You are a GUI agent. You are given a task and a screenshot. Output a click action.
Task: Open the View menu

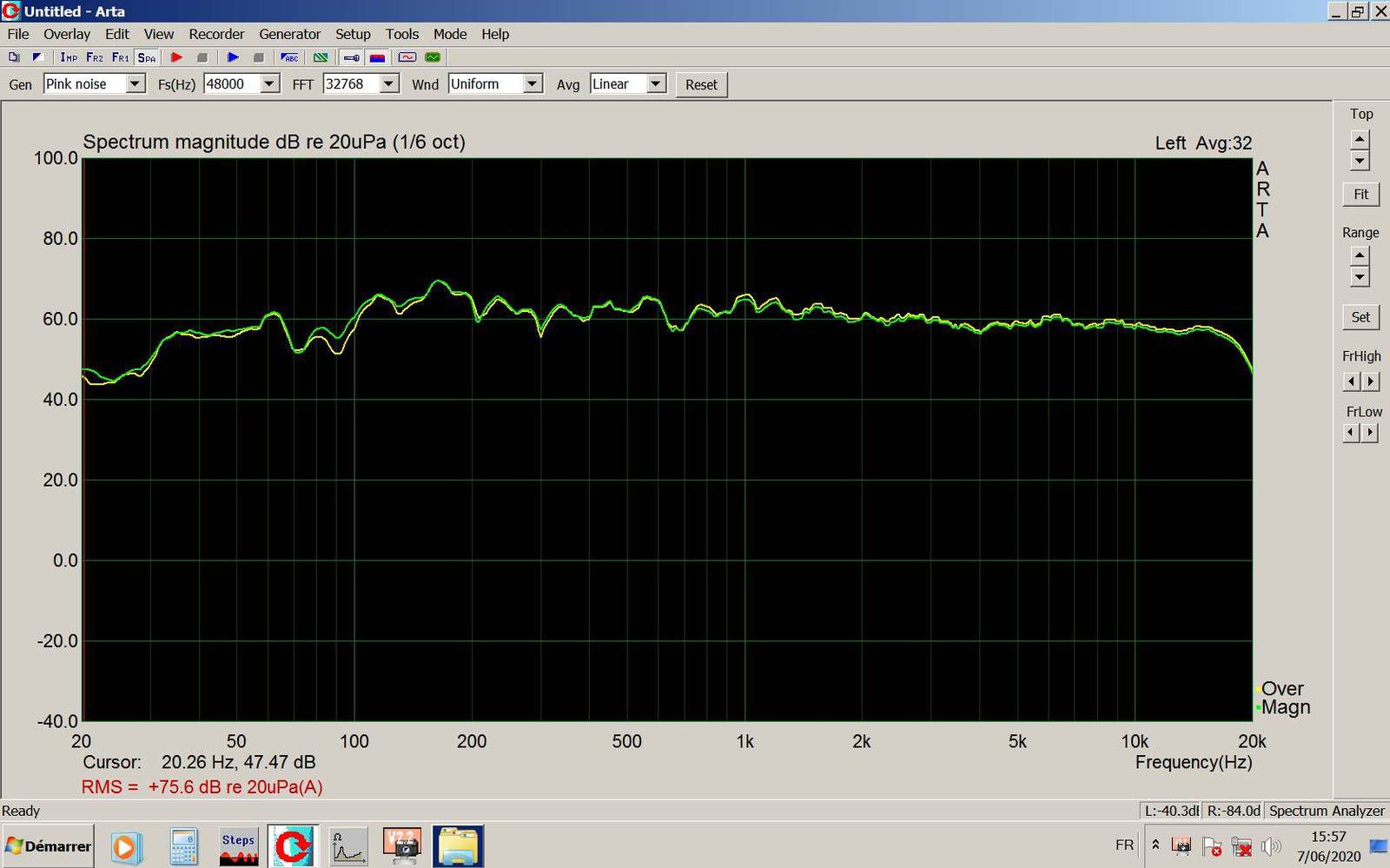pos(159,34)
